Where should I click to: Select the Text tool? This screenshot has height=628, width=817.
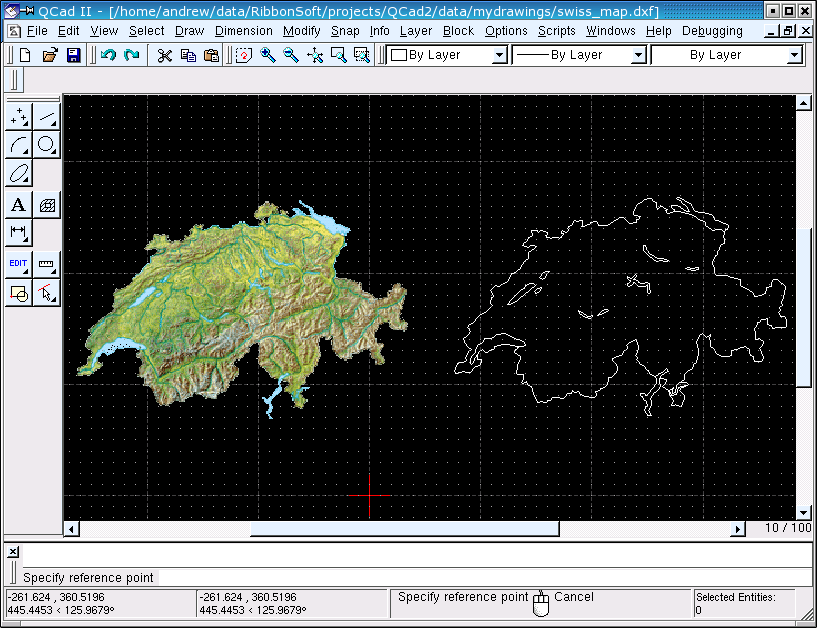[x=19, y=205]
